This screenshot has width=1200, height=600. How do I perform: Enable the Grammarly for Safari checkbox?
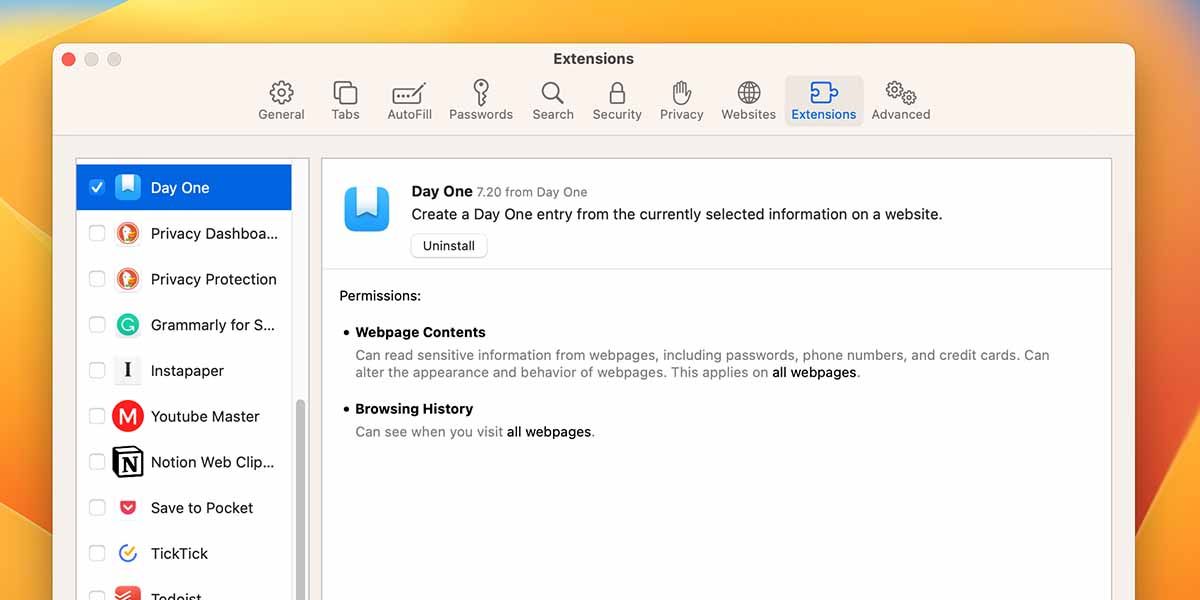coord(97,325)
